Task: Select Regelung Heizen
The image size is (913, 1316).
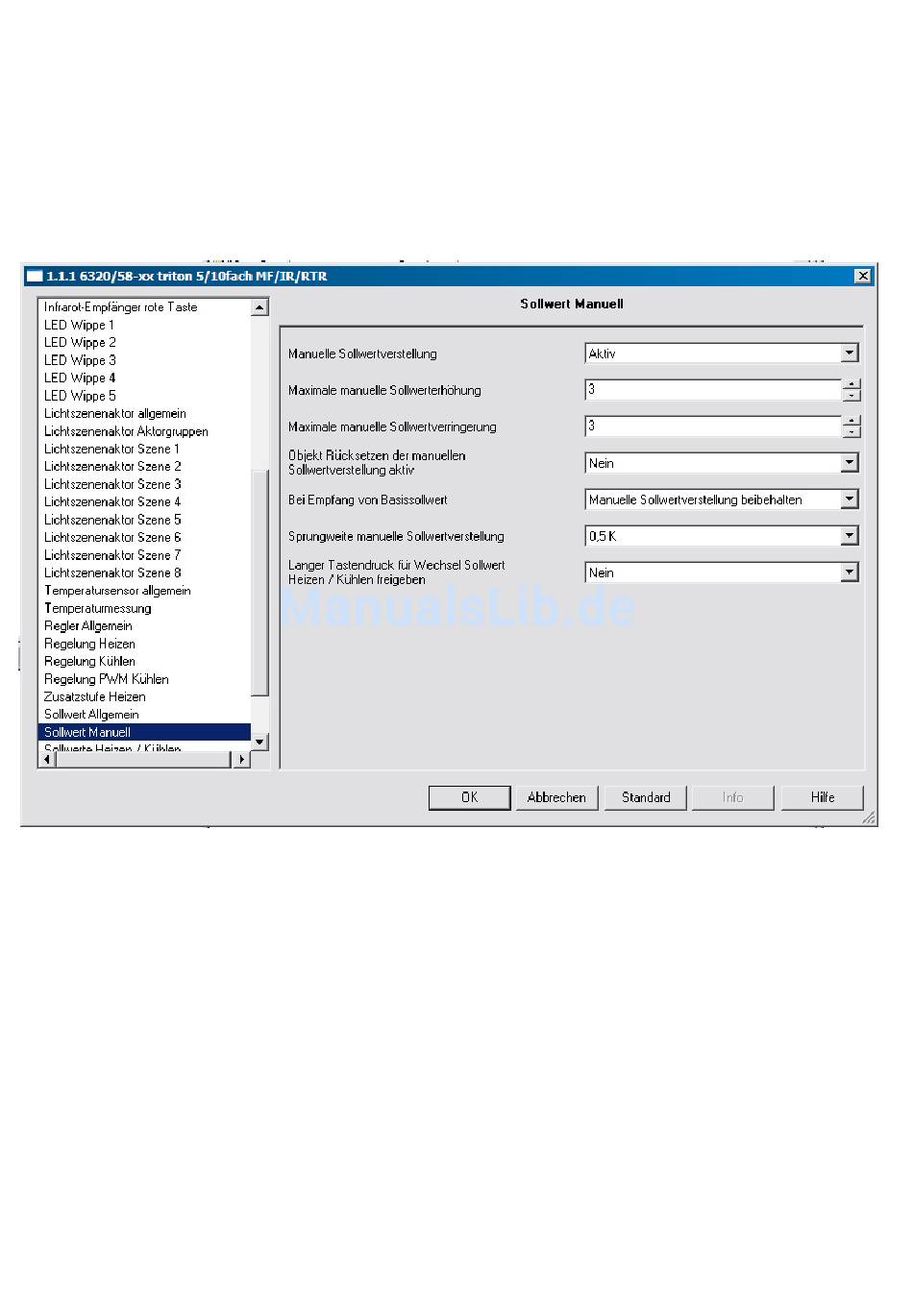Action: [x=89, y=644]
